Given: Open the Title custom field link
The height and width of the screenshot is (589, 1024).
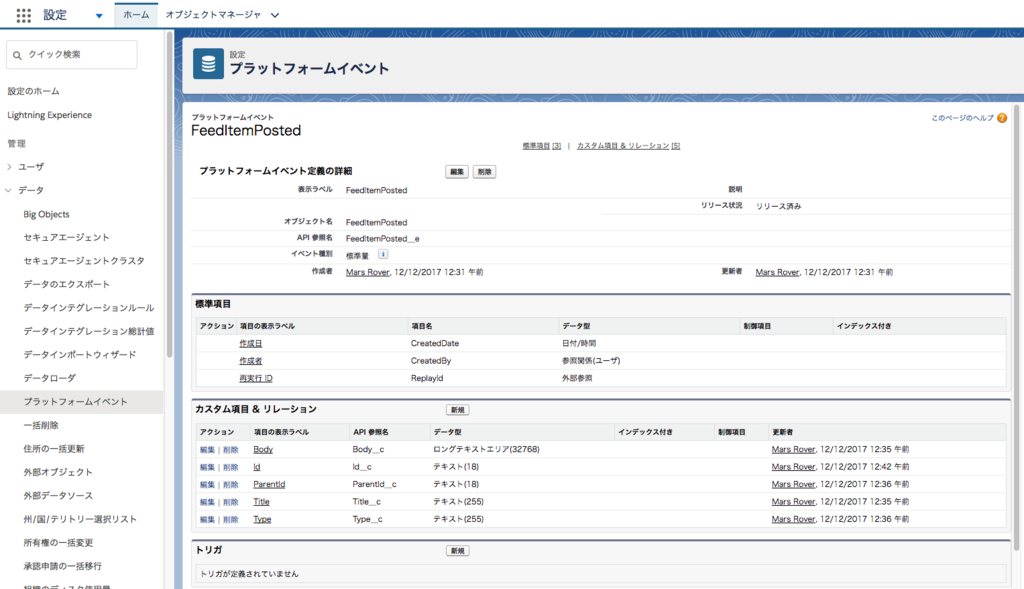Looking at the screenshot, I should click(x=261, y=502).
